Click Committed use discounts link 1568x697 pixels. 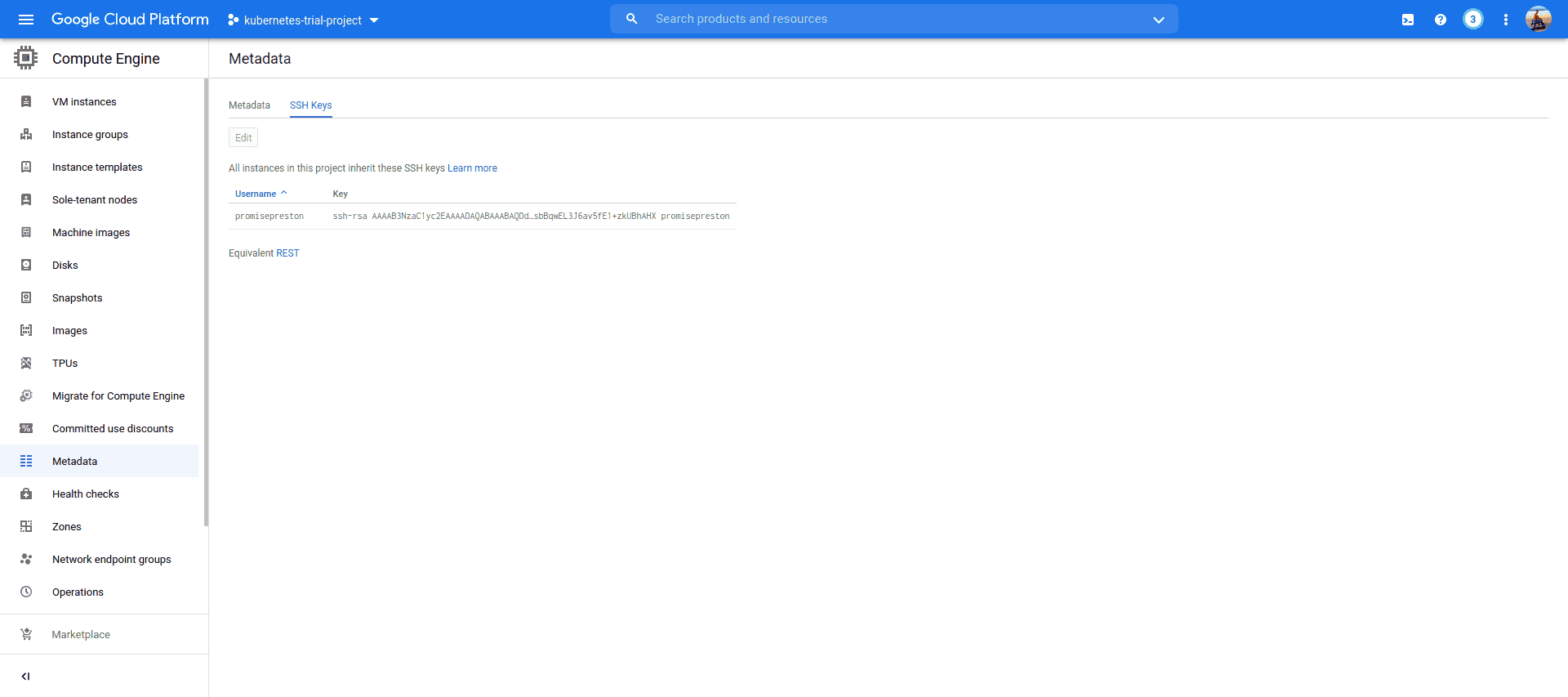[x=113, y=428]
